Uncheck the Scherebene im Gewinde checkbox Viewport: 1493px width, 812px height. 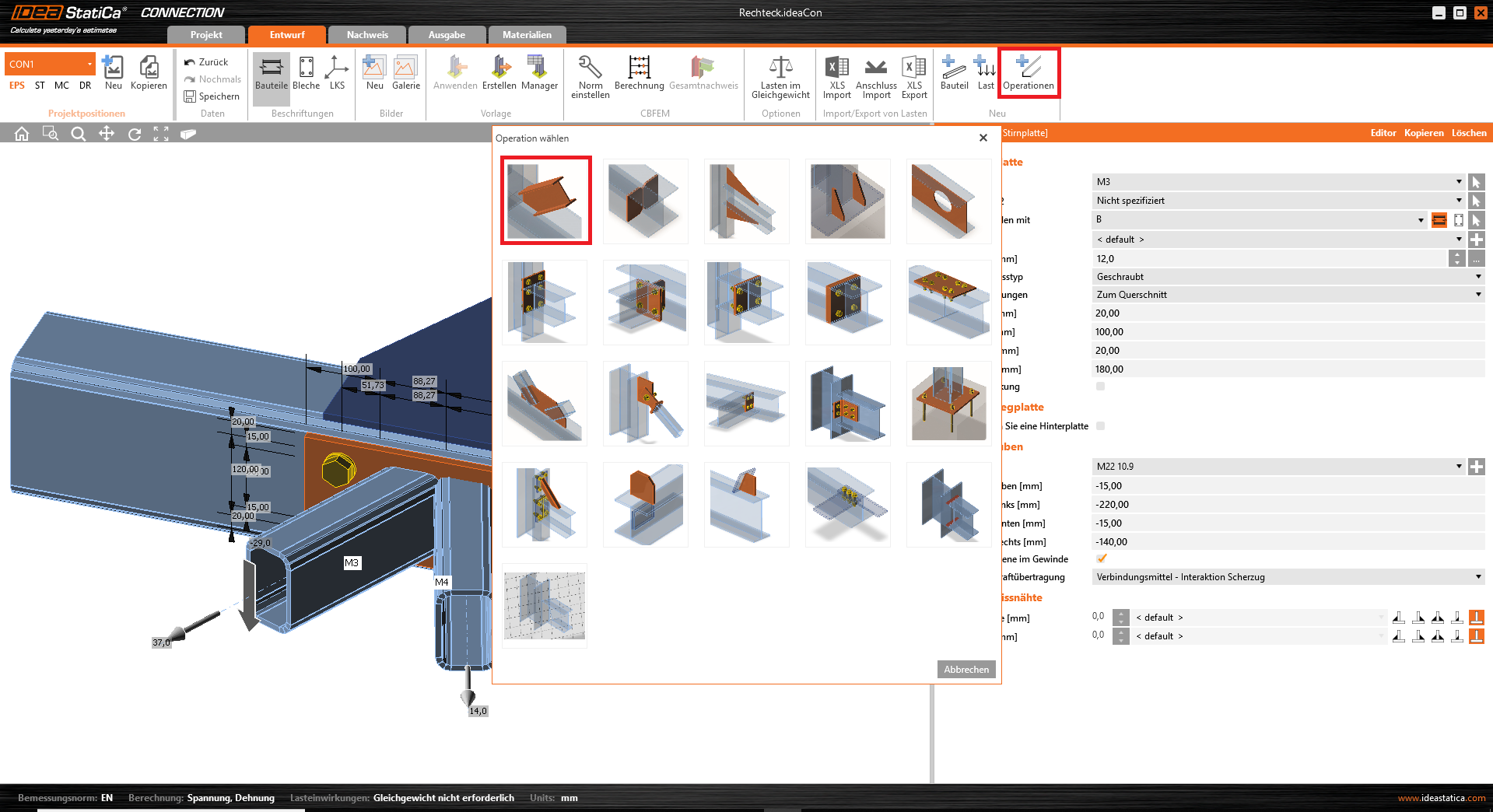pyautogui.click(x=1101, y=558)
